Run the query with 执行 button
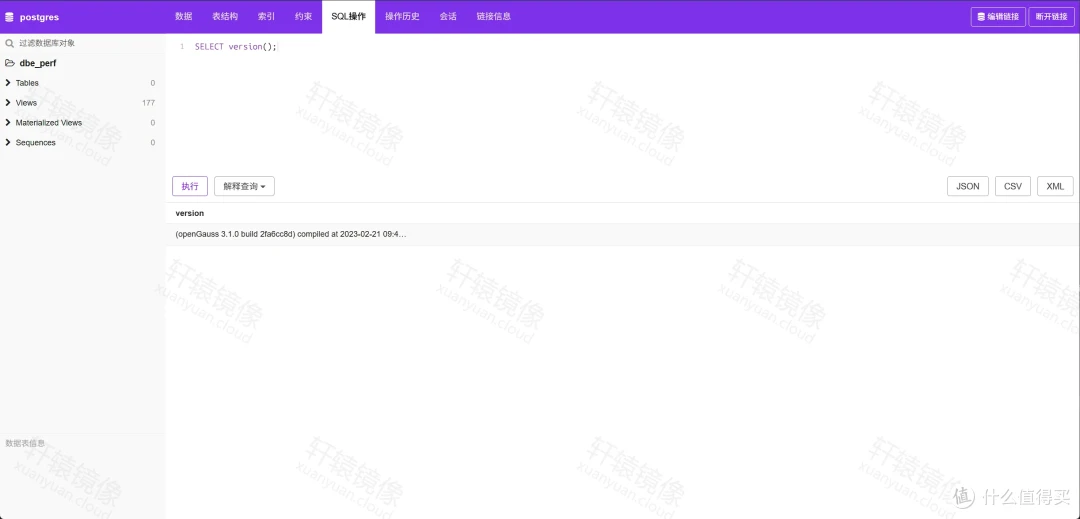1080x519 pixels. coord(190,187)
